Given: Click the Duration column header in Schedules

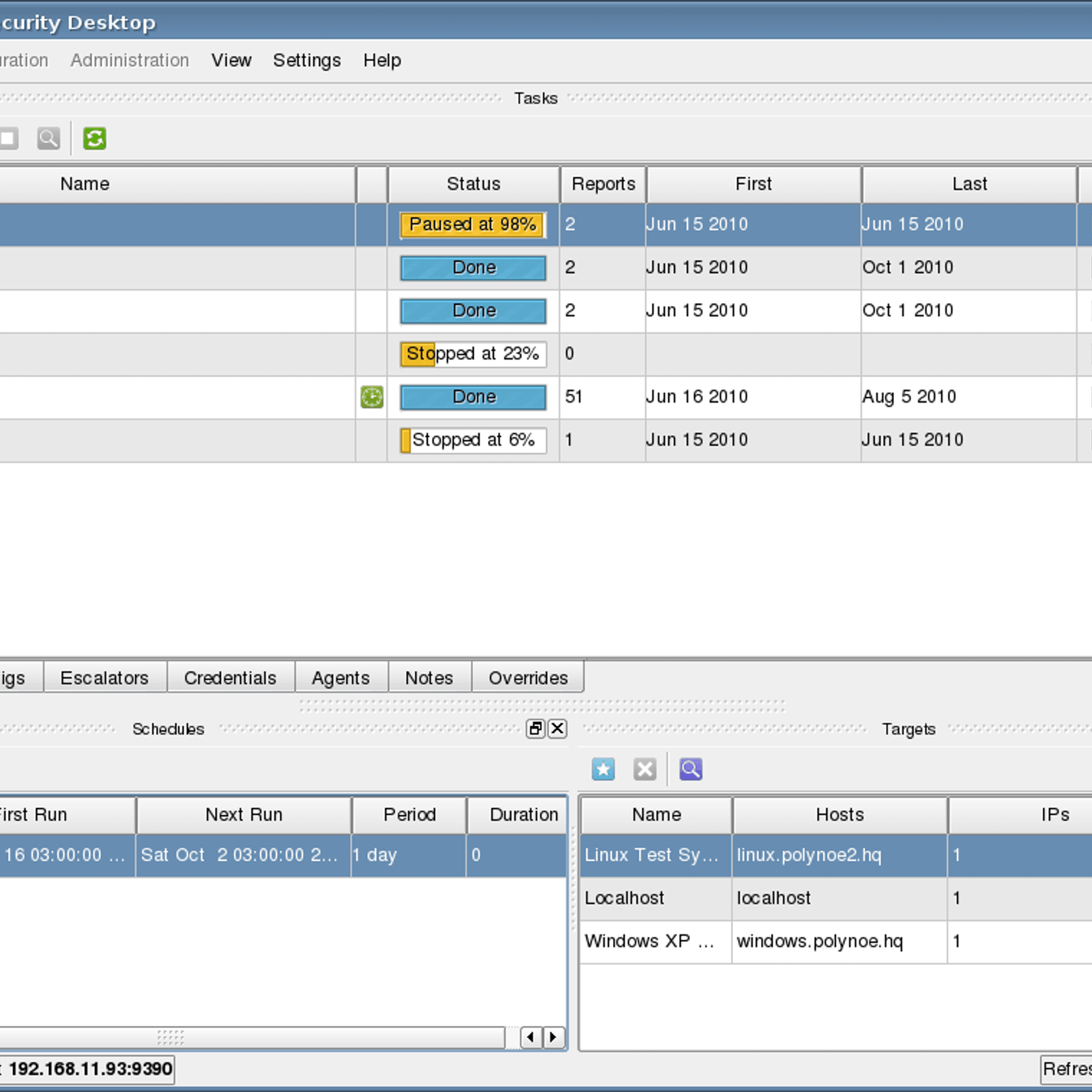Looking at the screenshot, I should click(x=518, y=815).
